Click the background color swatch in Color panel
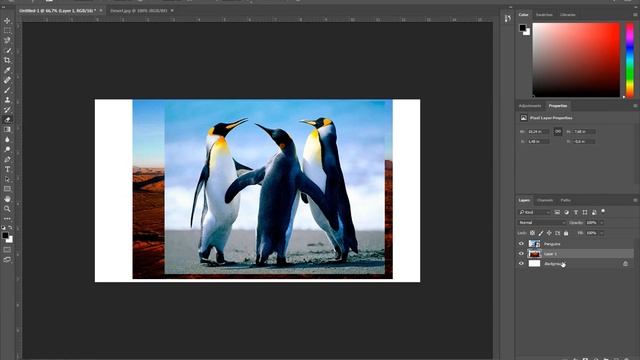 527,33
